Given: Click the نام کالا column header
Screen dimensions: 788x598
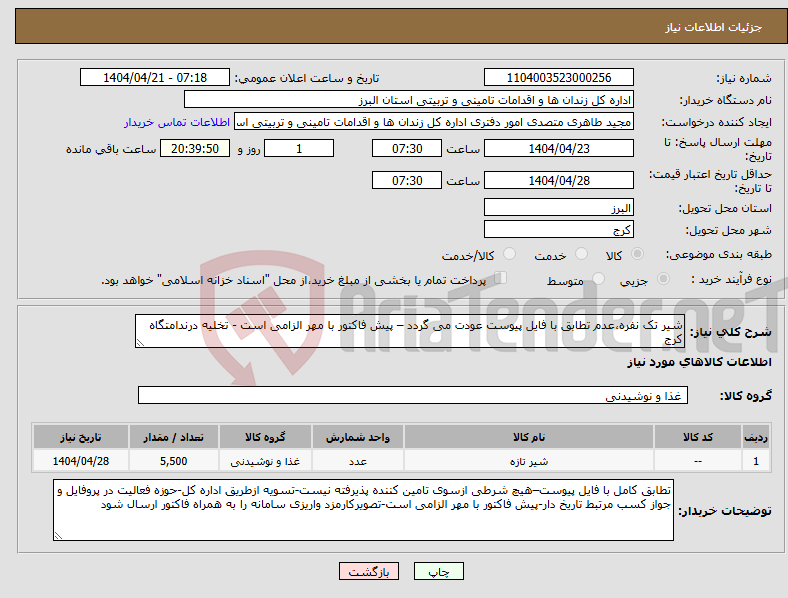Looking at the screenshot, I should pyautogui.click(x=529, y=437).
